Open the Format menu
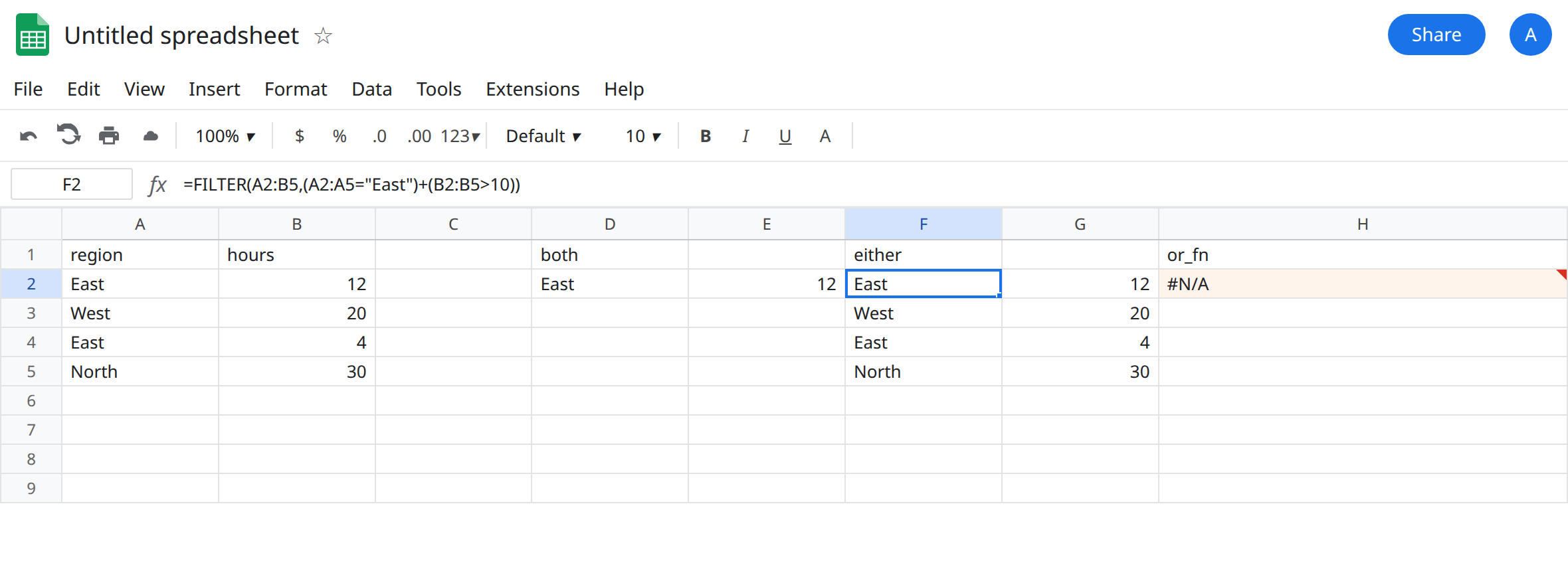This screenshot has width=1568, height=571. tap(296, 89)
